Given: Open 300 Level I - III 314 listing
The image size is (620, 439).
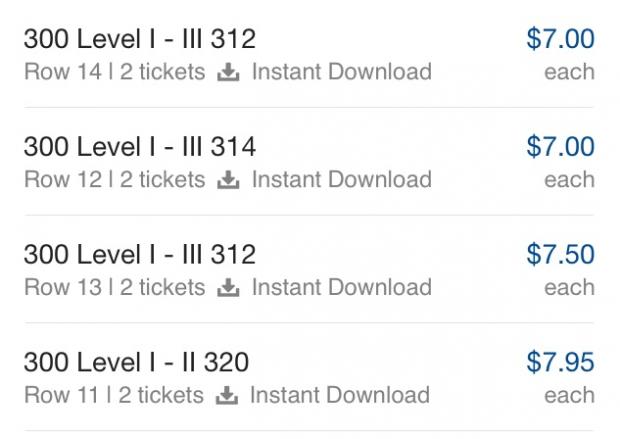Looking at the screenshot, I should pos(139,147).
